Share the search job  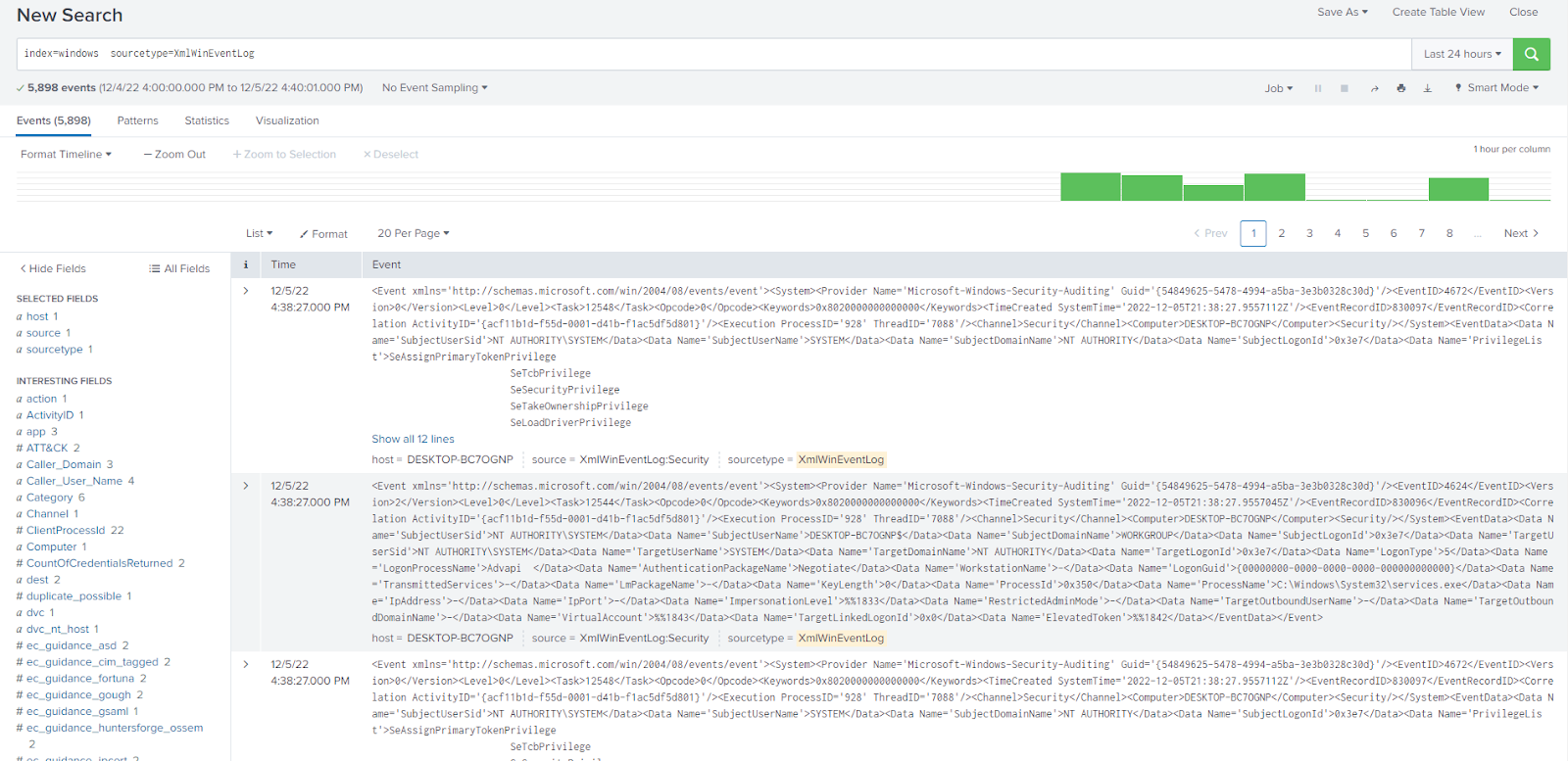(x=1374, y=88)
